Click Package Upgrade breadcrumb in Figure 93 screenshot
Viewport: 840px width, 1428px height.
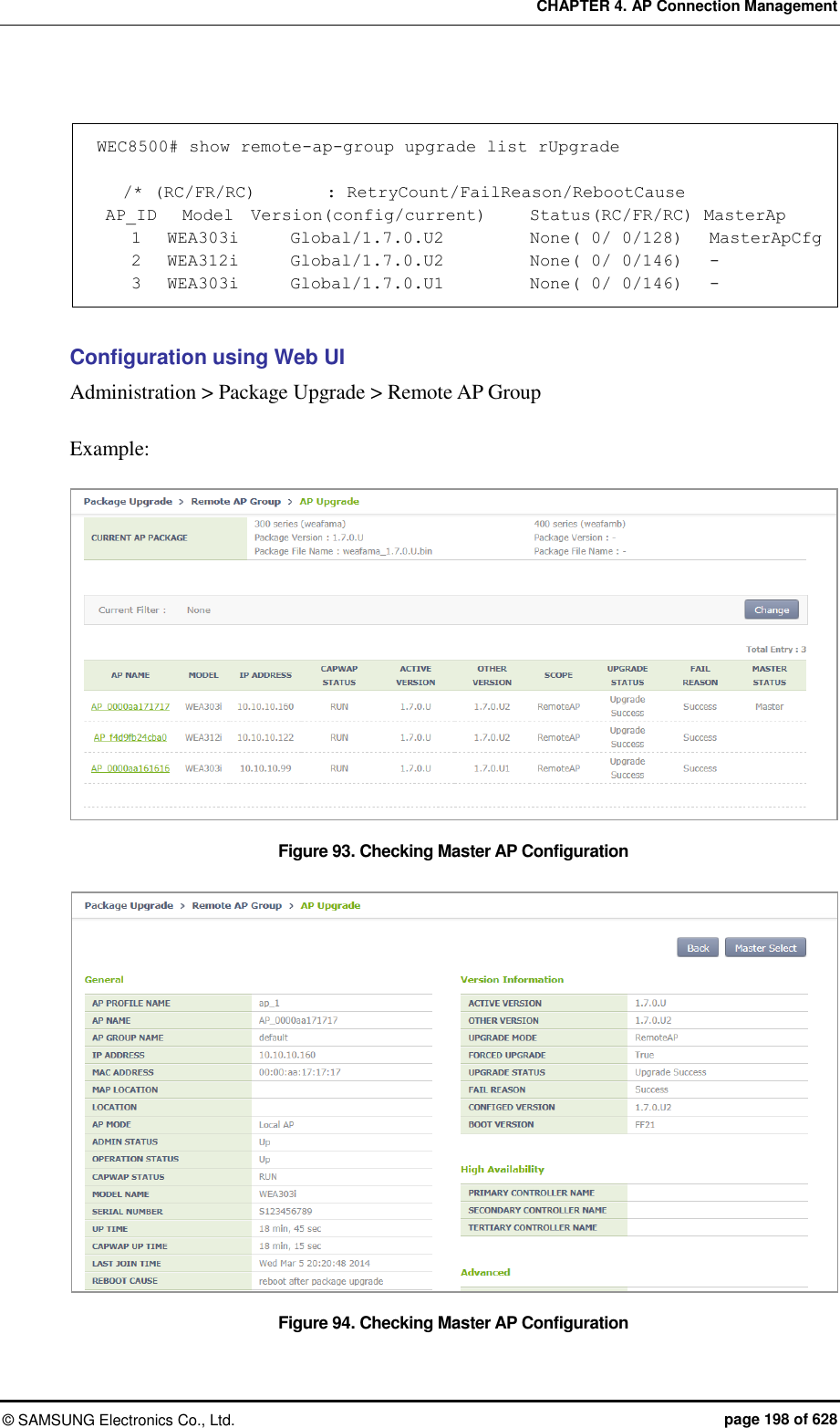[128, 501]
